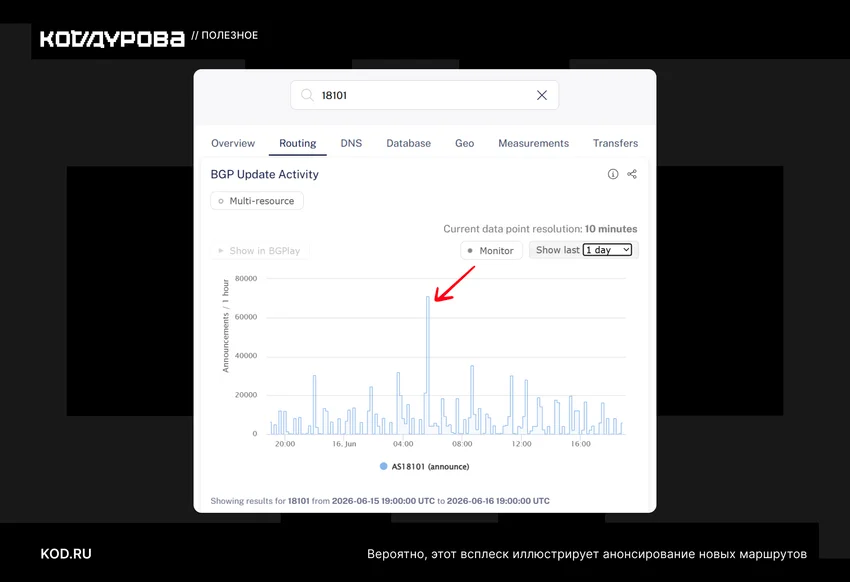
Task: Select the Routing tab
Action: click(298, 143)
